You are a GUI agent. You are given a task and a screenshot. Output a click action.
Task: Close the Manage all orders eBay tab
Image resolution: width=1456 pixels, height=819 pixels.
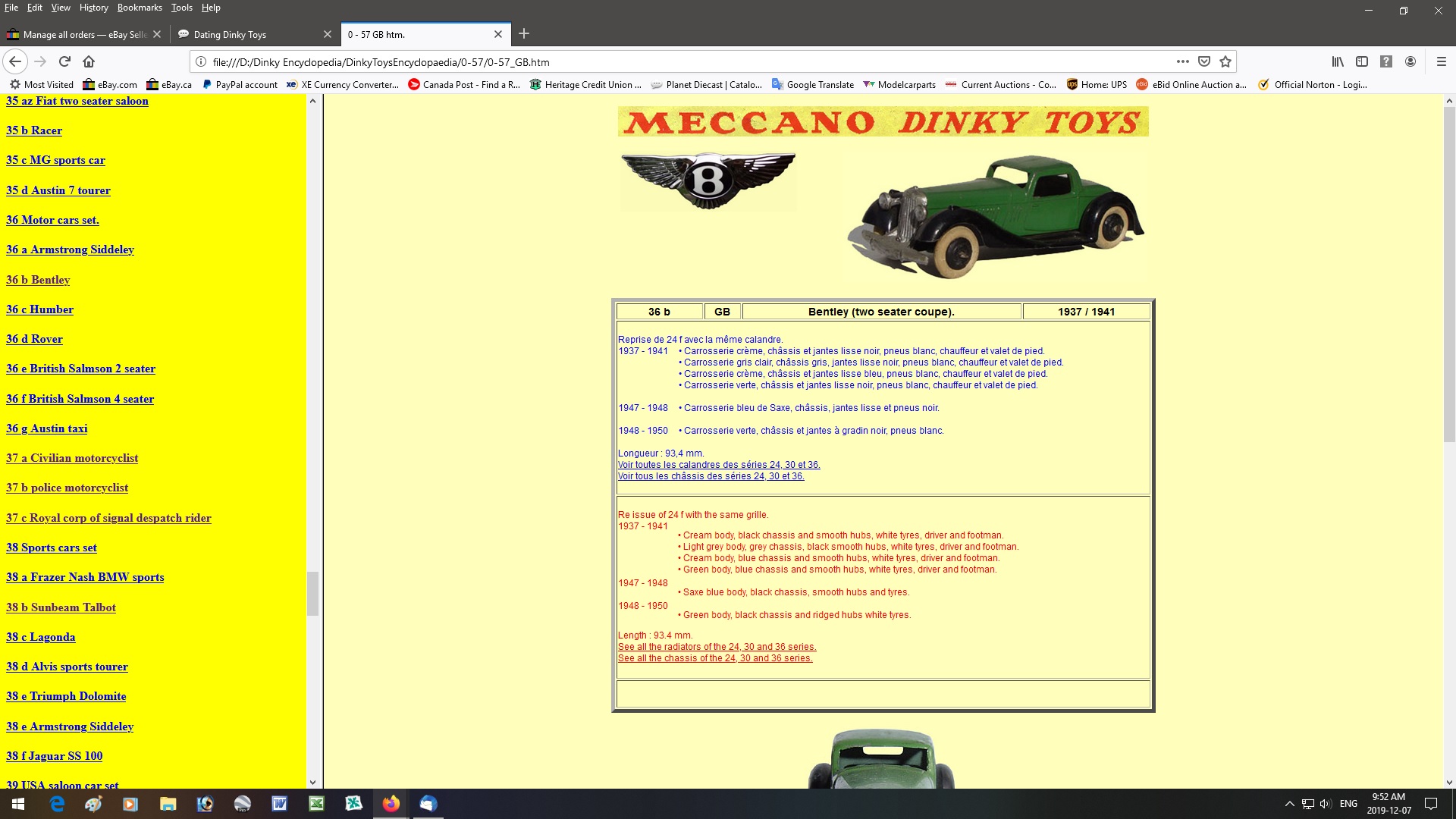pyautogui.click(x=157, y=34)
